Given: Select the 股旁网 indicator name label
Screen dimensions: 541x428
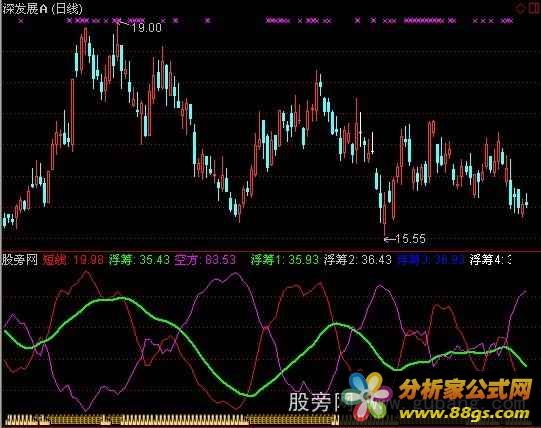Looking at the screenshot, I should coord(20,260).
